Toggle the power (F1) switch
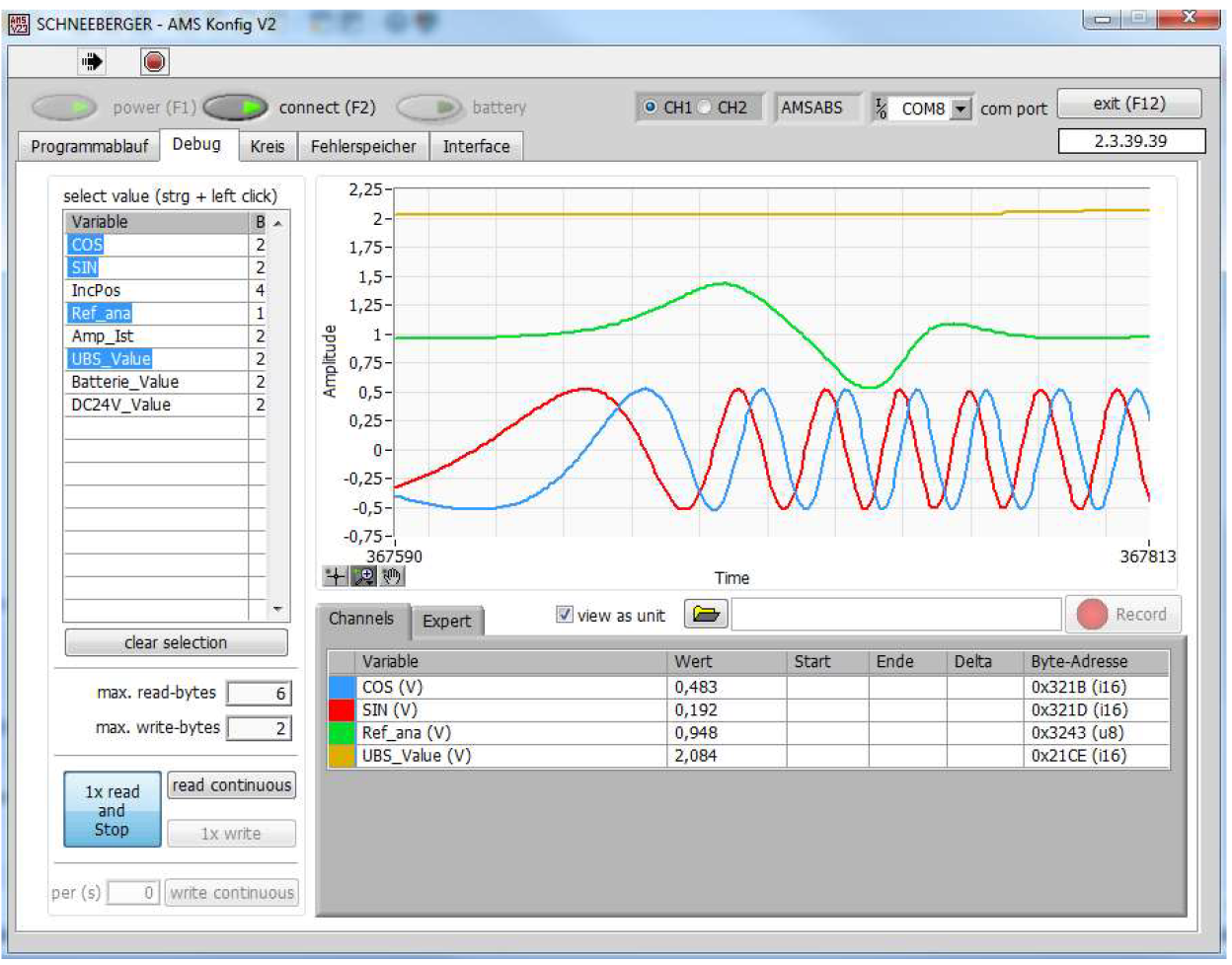The height and width of the screenshot is (965, 1232). tap(64, 107)
